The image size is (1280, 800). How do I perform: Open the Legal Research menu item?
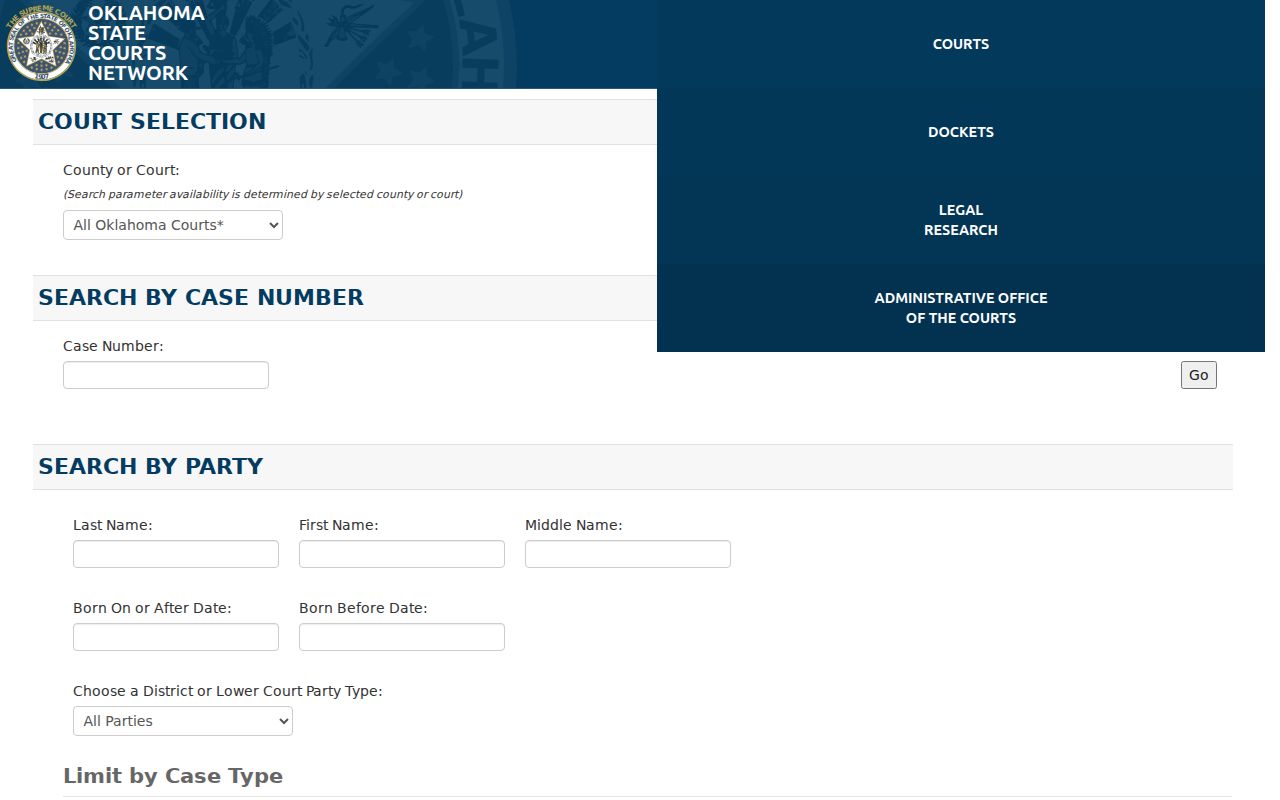click(961, 220)
